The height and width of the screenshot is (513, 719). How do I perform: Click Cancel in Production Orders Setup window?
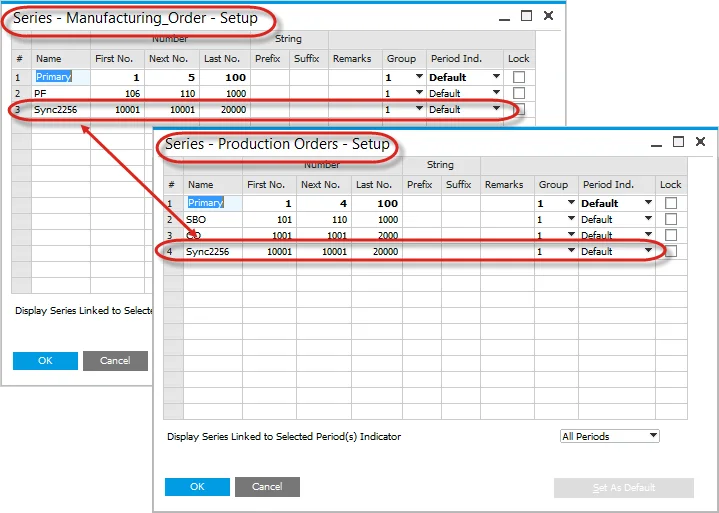[x=267, y=487]
